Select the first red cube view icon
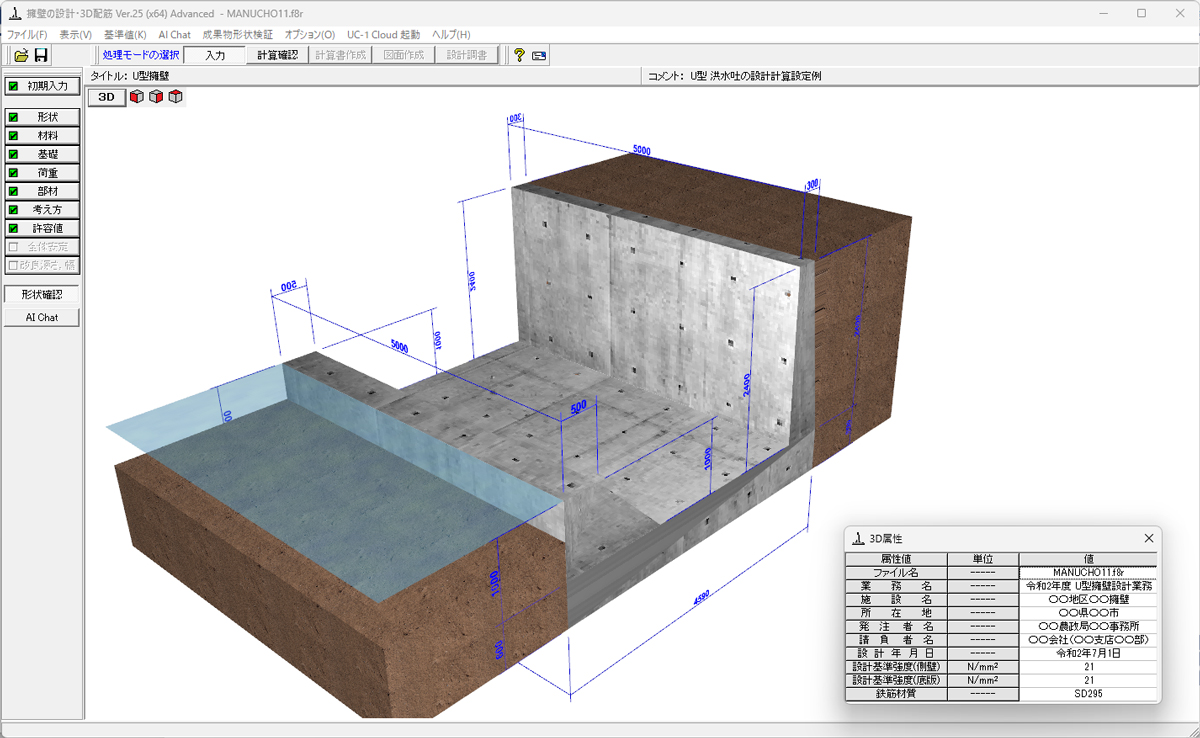 pyautogui.click(x=137, y=97)
